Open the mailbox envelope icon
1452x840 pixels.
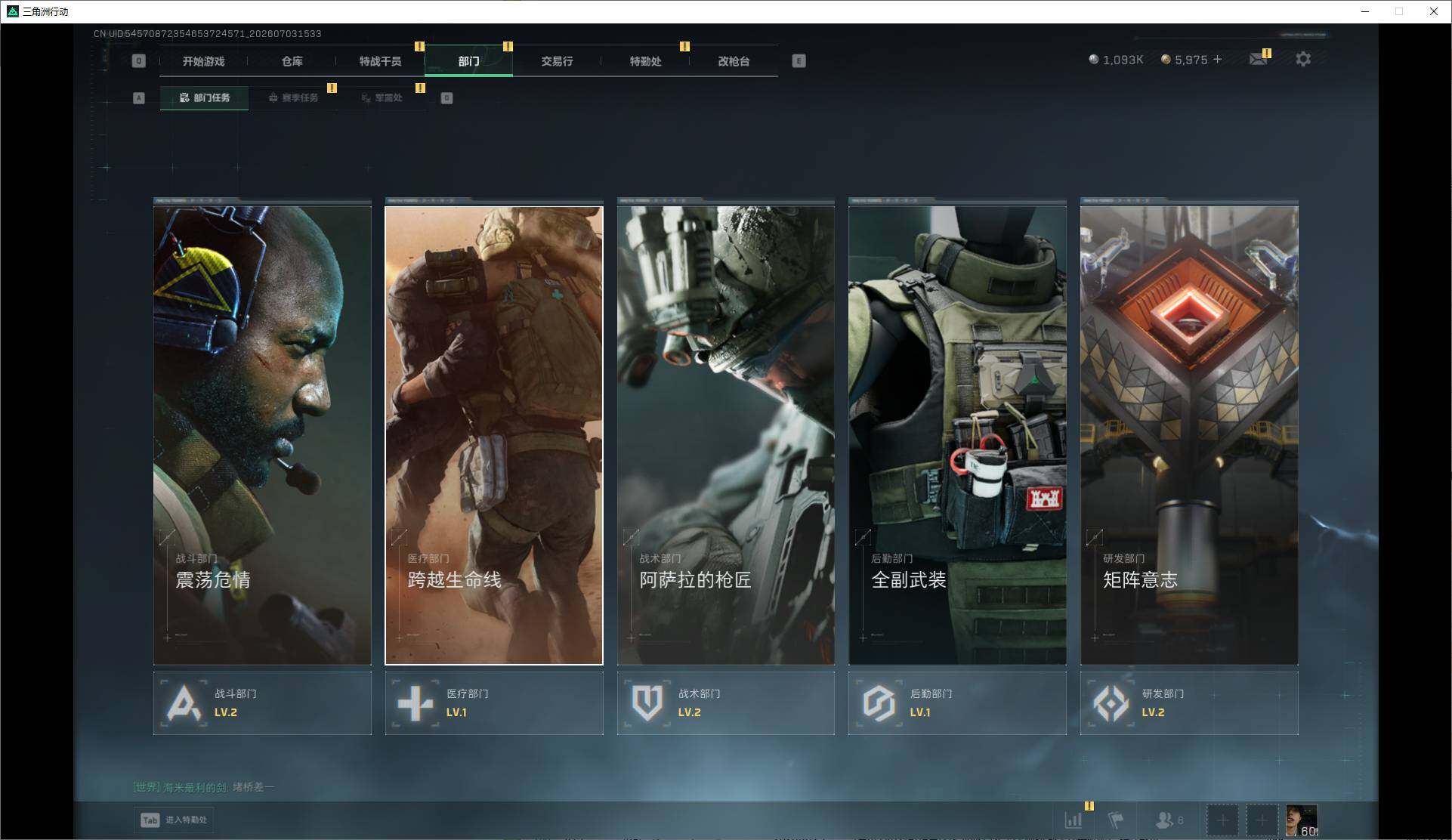(1258, 59)
